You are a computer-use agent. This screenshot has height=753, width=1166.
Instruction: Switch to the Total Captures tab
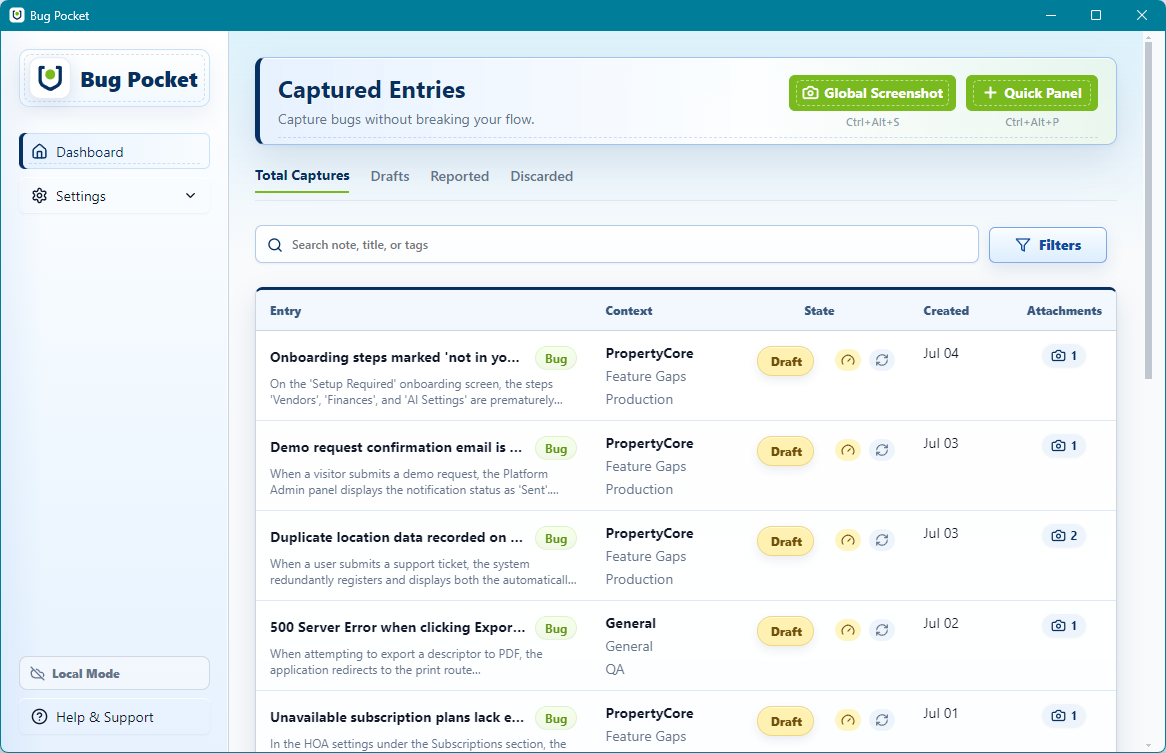click(x=302, y=175)
